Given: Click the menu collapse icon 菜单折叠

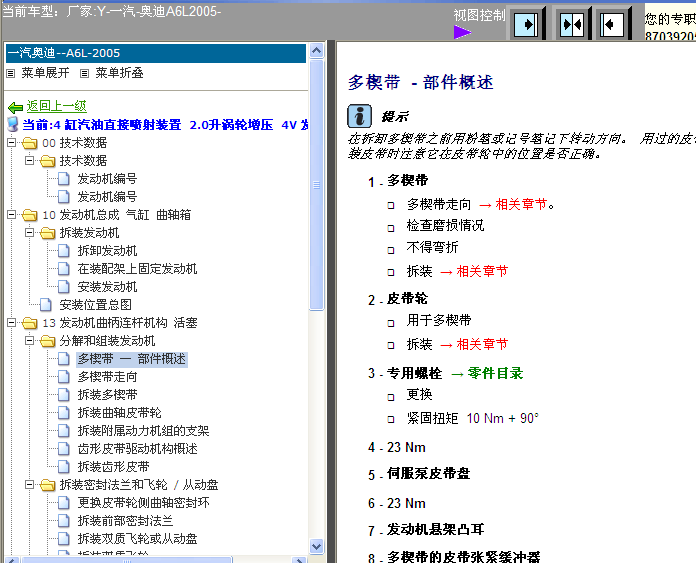Looking at the screenshot, I should (84, 73).
